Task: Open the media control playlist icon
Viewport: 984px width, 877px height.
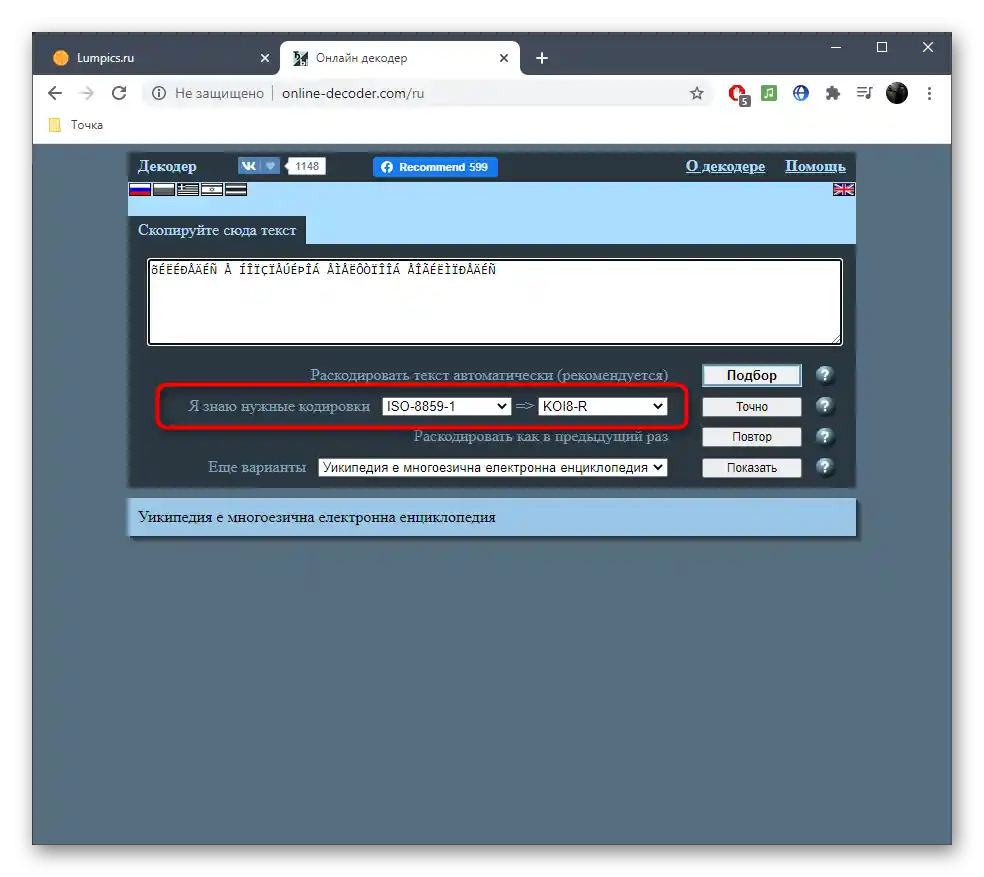Action: click(864, 93)
